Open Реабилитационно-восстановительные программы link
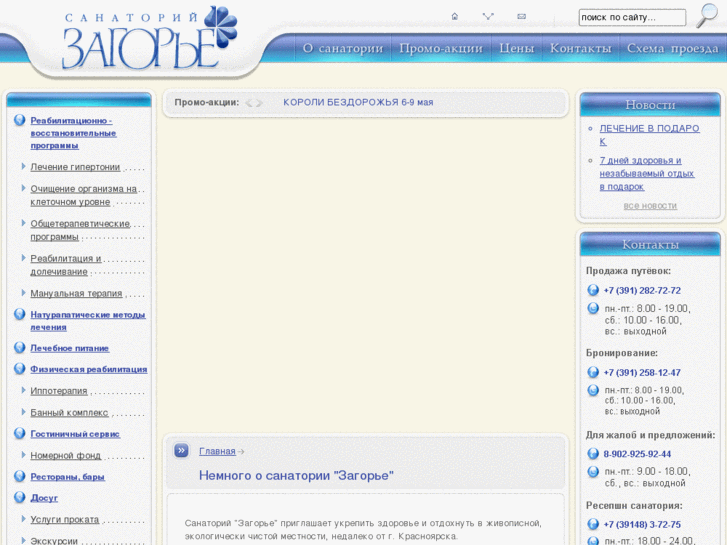The image size is (727, 545). tap(73, 133)
